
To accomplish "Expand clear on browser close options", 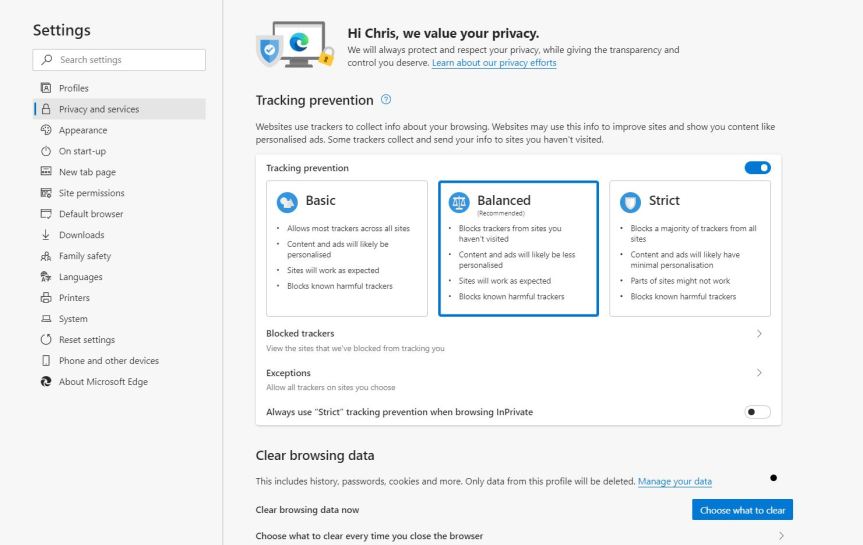I will 781,536.
